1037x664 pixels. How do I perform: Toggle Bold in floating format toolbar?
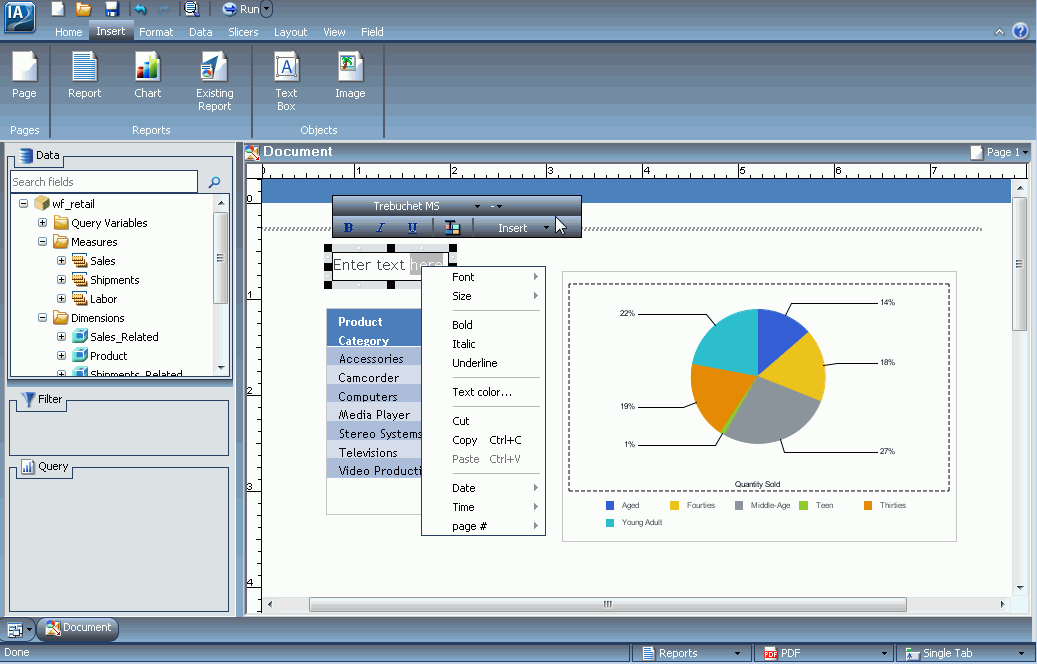pos(349,228)
